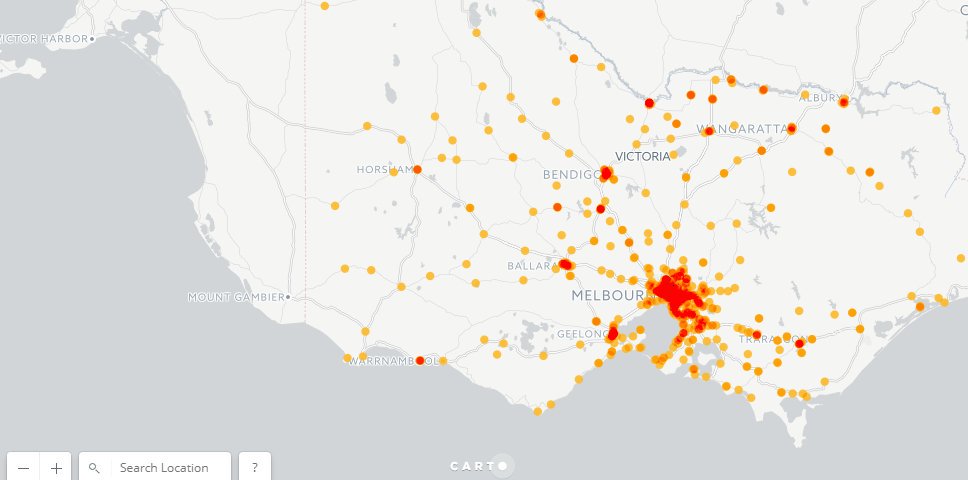Focus the Search Location input field
The image size is (968, 480).
click(164, 468)
